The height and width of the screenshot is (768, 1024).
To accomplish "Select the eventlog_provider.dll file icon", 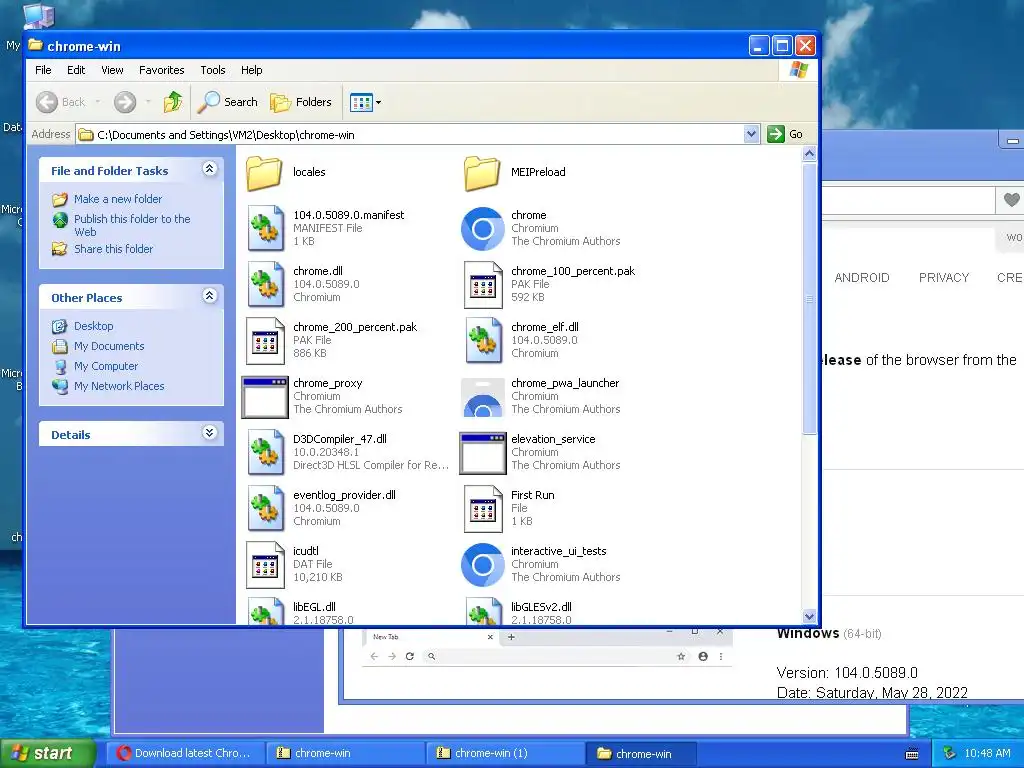I will click(x=265, y=508).
